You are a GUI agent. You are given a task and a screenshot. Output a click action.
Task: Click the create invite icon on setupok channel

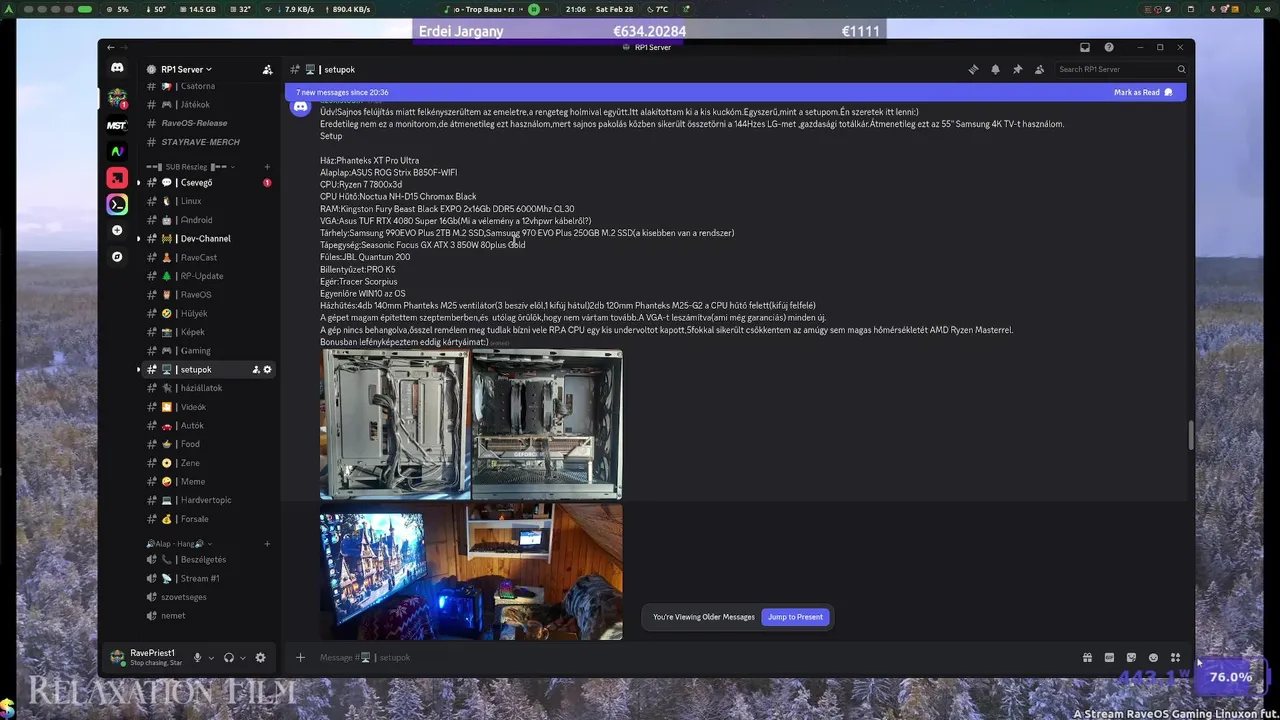[256, 370]
